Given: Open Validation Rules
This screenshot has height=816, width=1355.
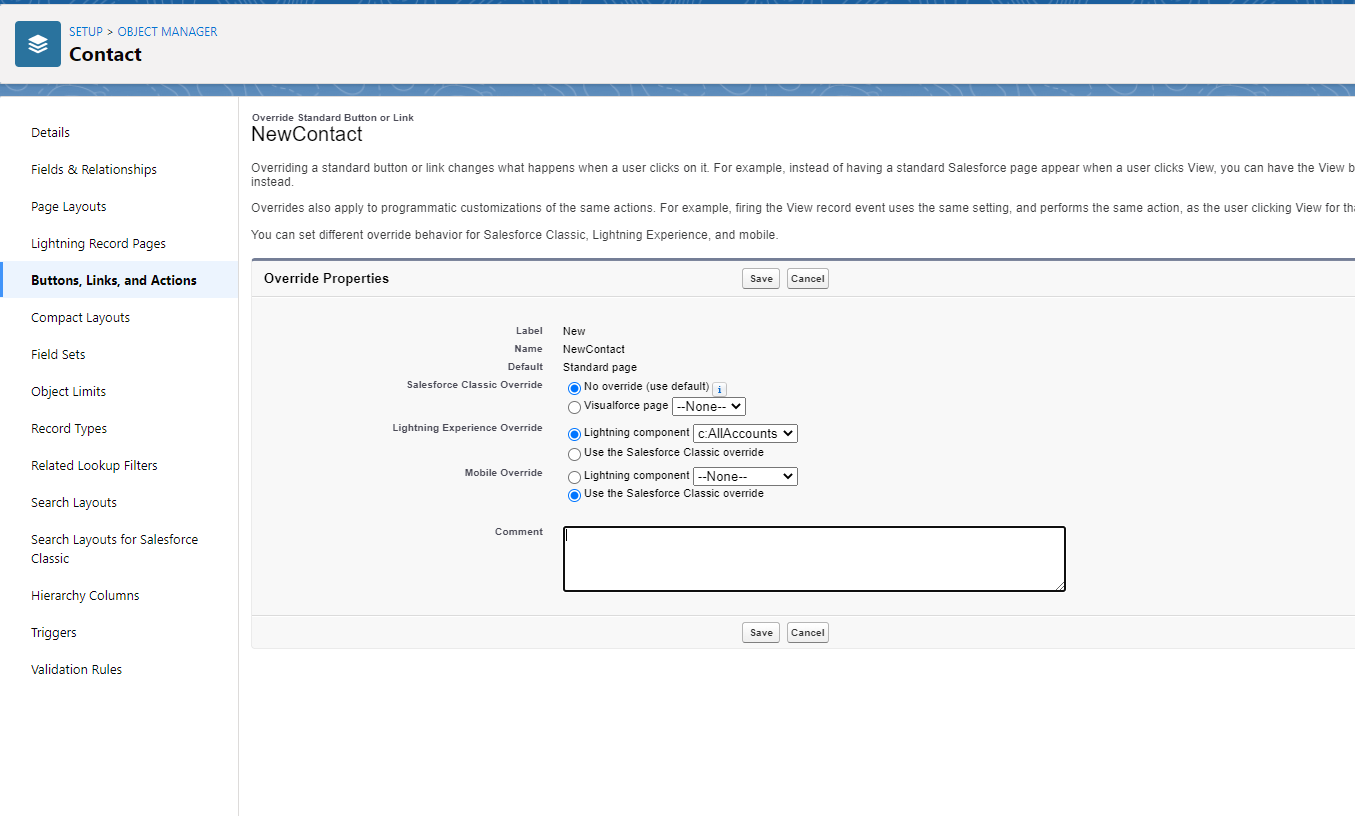Looking at the screenshot, I should coord(76,669).
